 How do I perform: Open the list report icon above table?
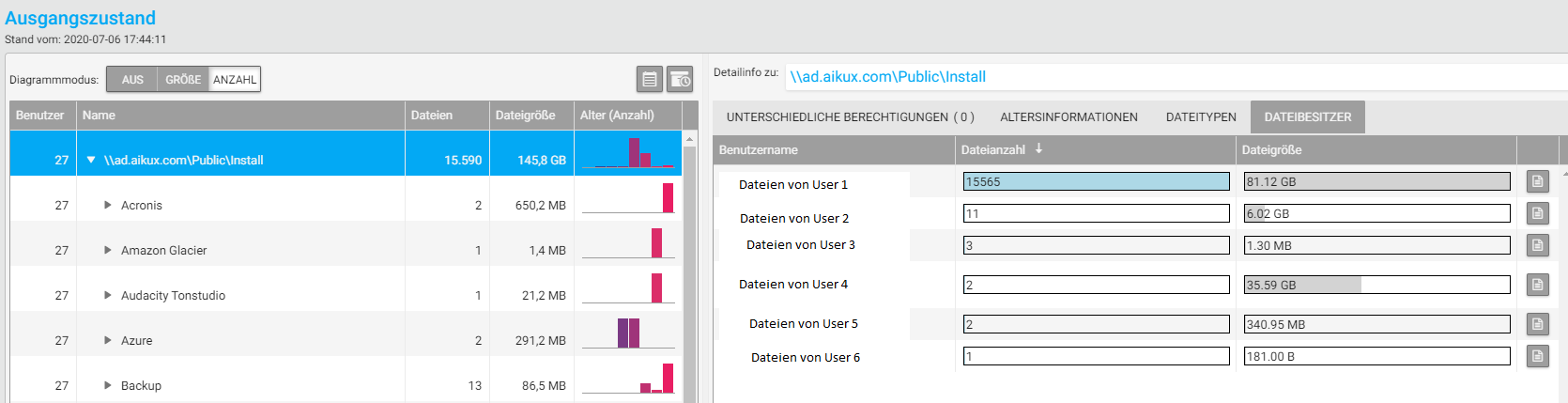click(649, 80)
